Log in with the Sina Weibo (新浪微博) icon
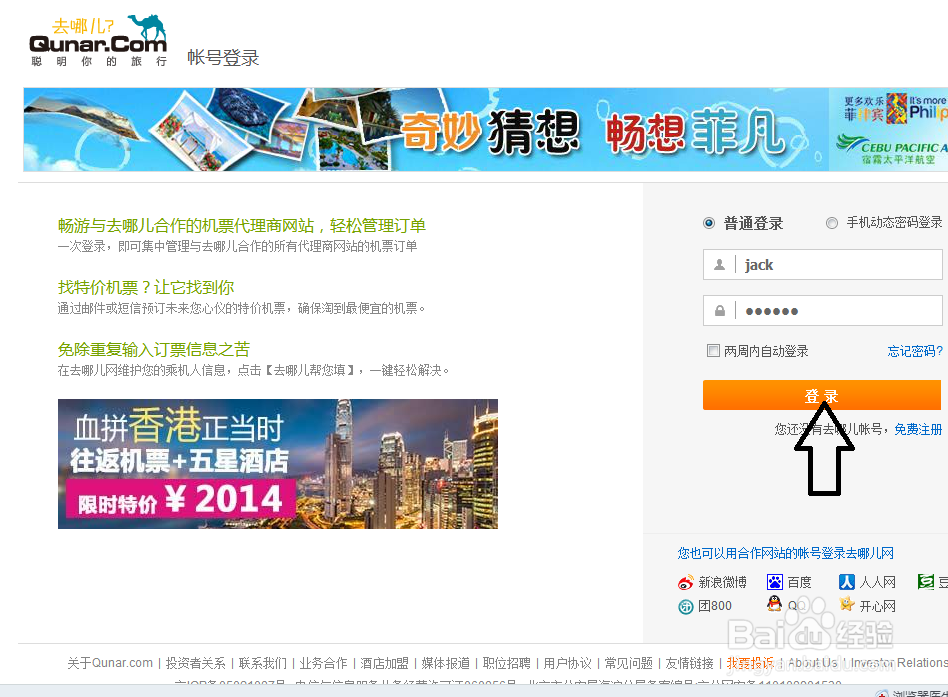Image resolution: width=948 pixels, height=697 pixels. pyautogui.click(x=686, y=582)
